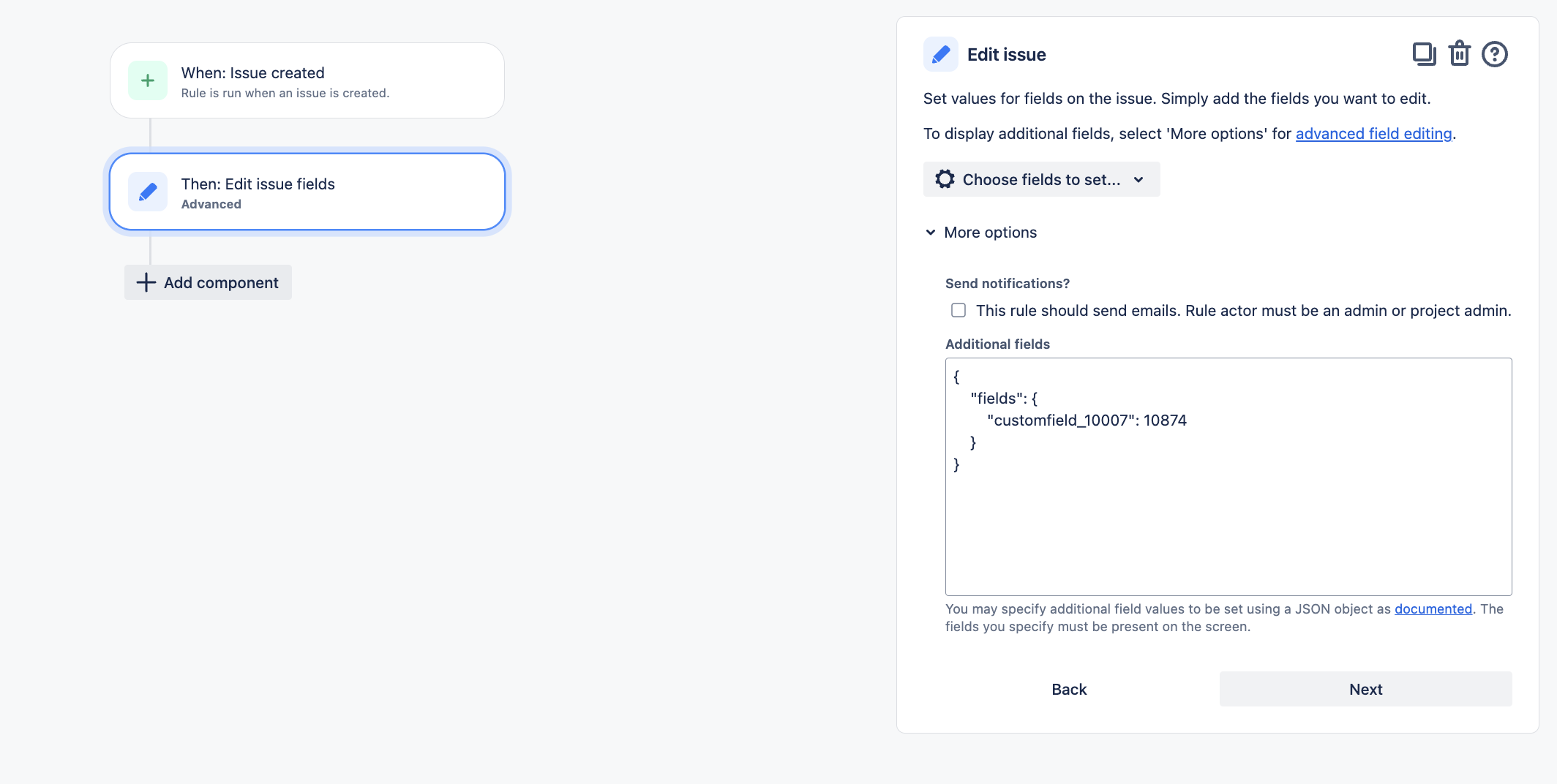Open help using the question mark icon
Viewport: 1557px width, 784px height.
tap(1494, 53)
